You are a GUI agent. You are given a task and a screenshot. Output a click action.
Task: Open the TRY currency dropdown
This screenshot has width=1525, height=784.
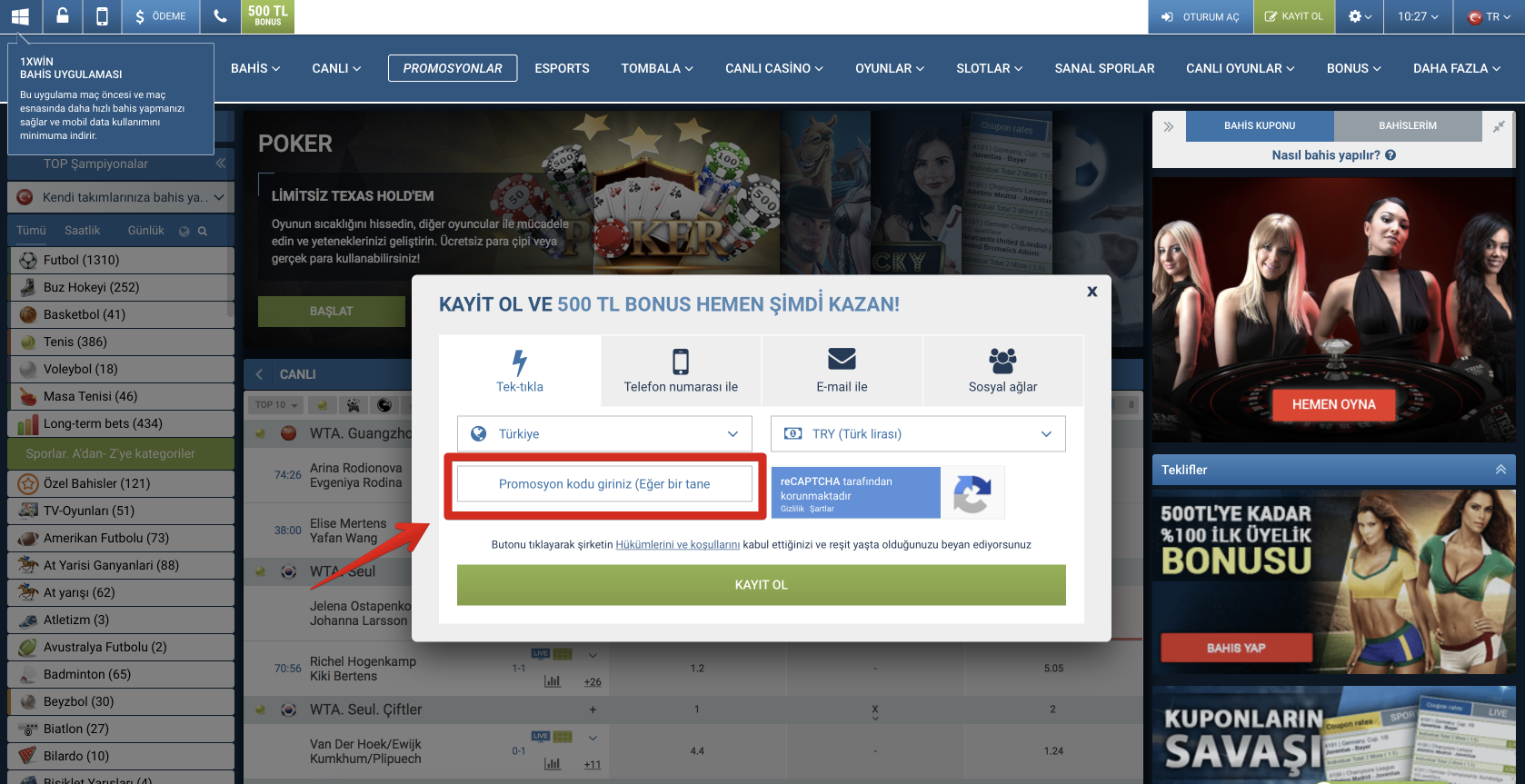click(918, 434)
